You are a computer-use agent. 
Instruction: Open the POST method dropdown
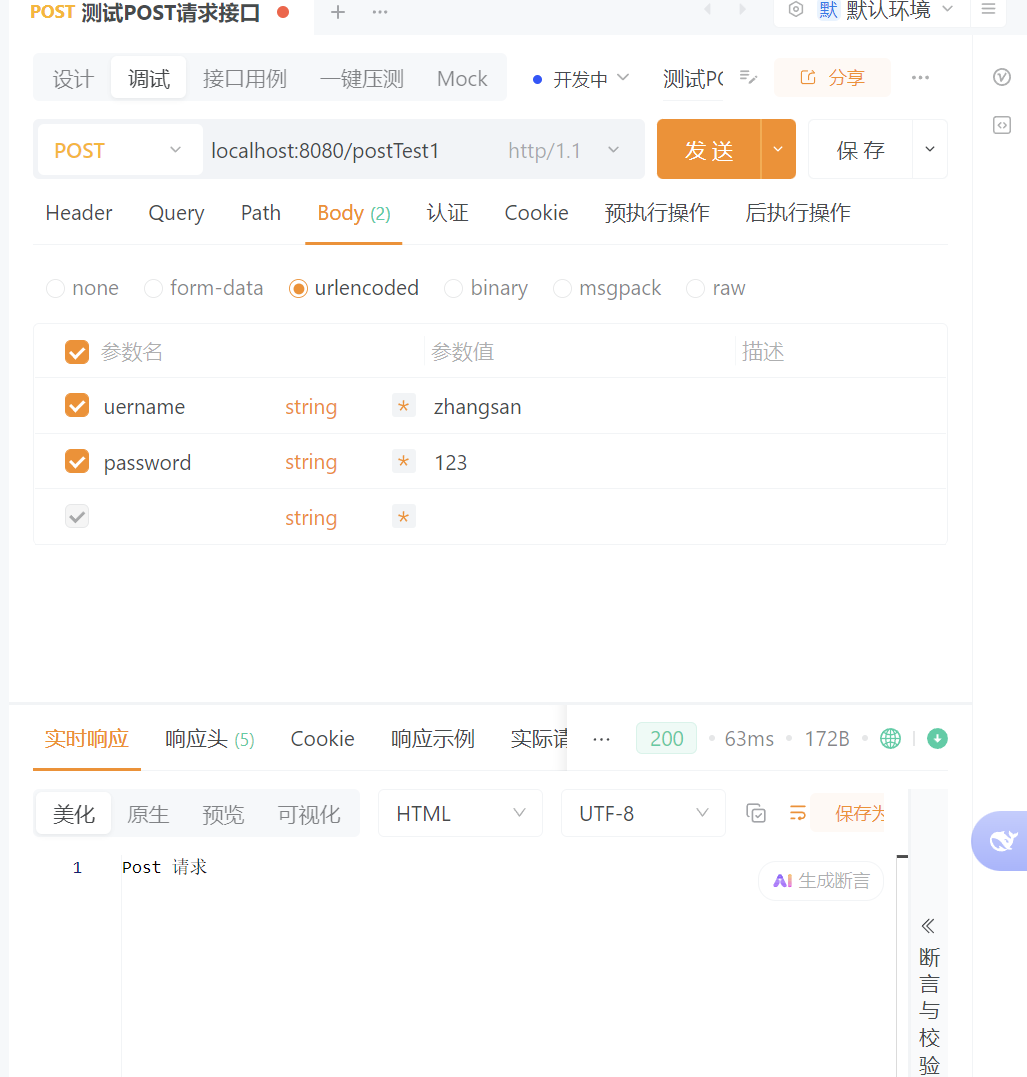[120, 150]
